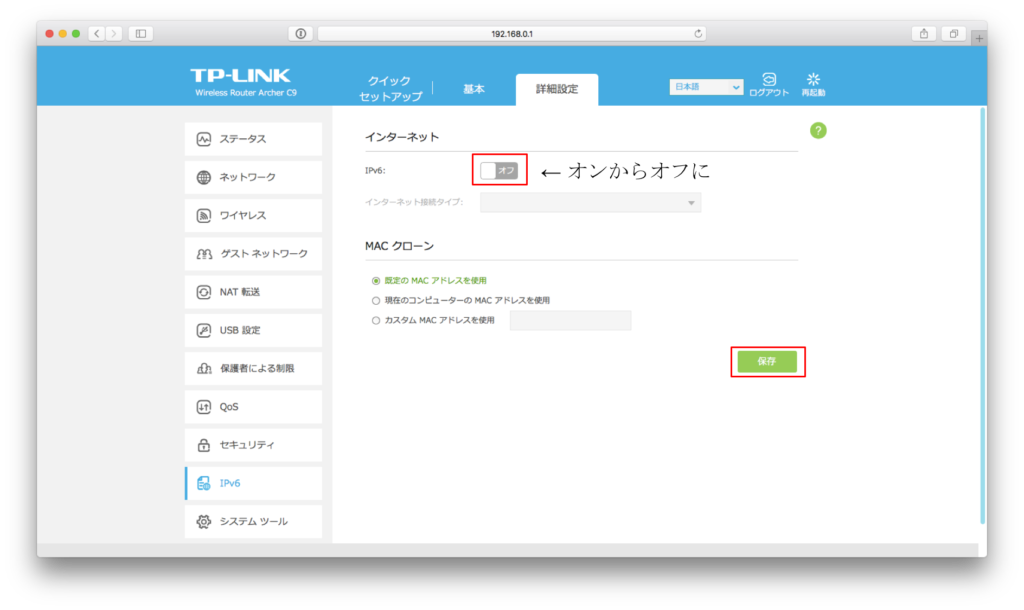Click the page vertical scrollbar

point(982,315)
